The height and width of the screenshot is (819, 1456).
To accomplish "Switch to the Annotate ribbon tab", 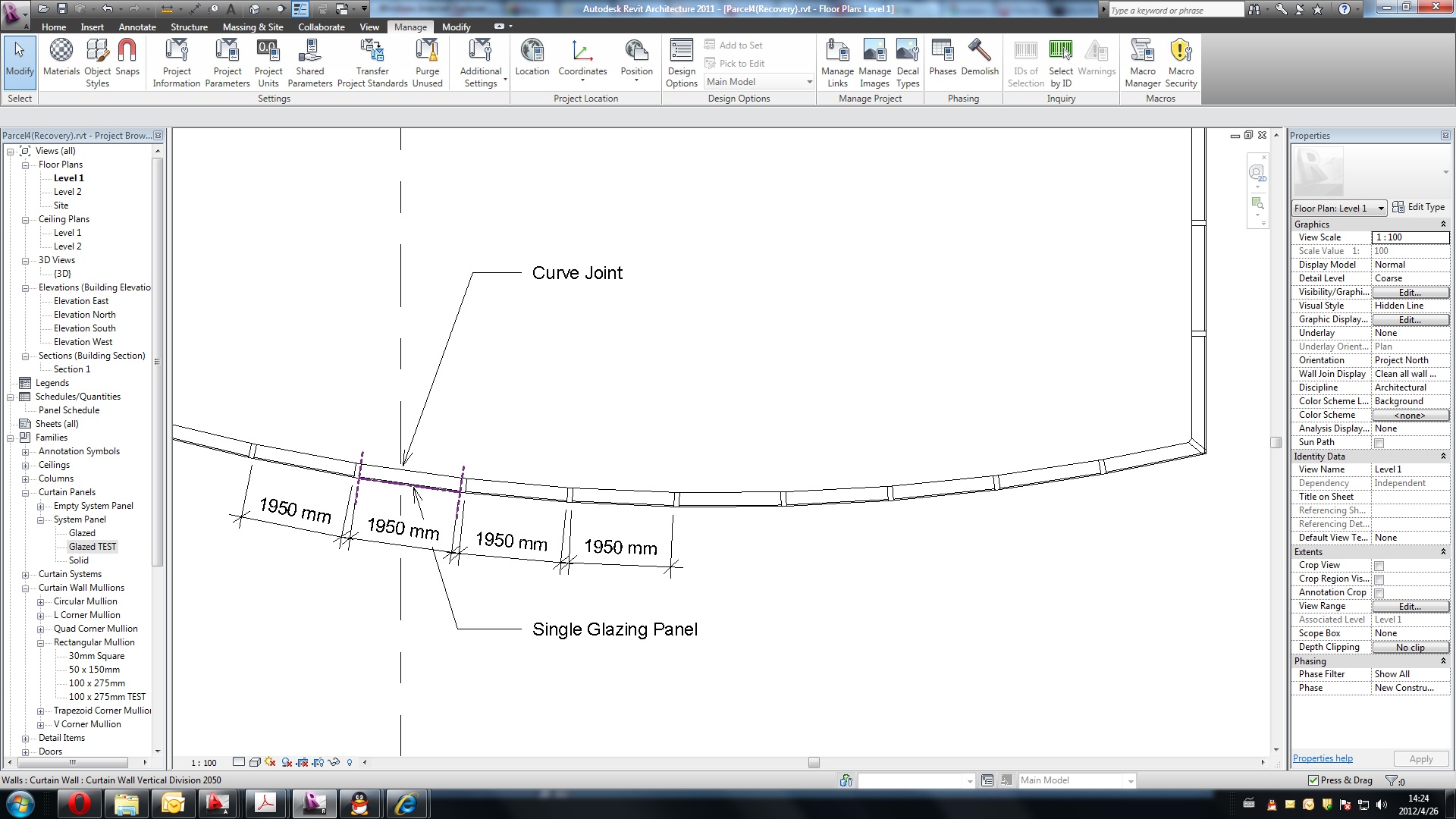I will click(136, 27).
